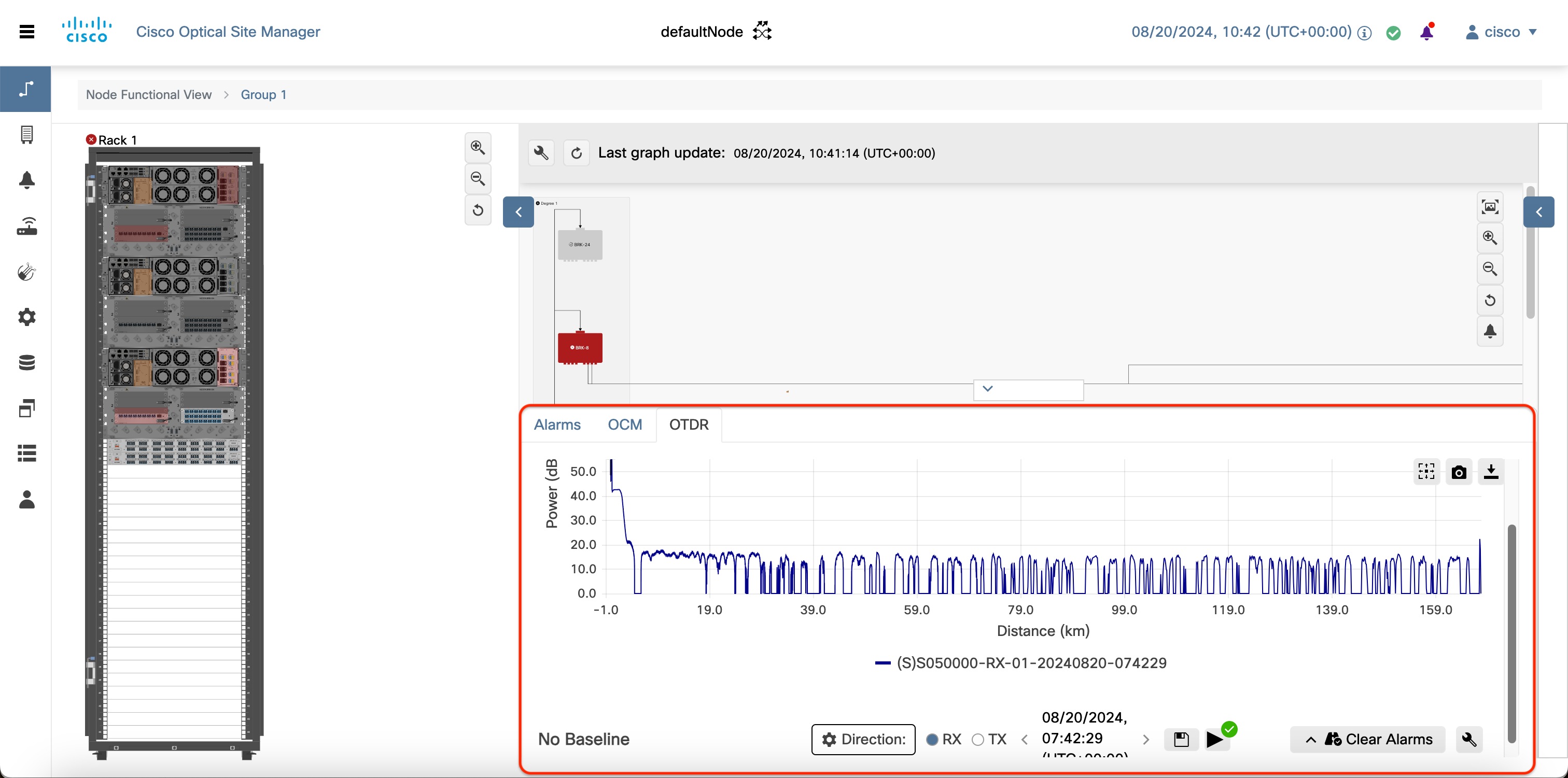Fit the diagram to screen

[x=1490, y=207]
